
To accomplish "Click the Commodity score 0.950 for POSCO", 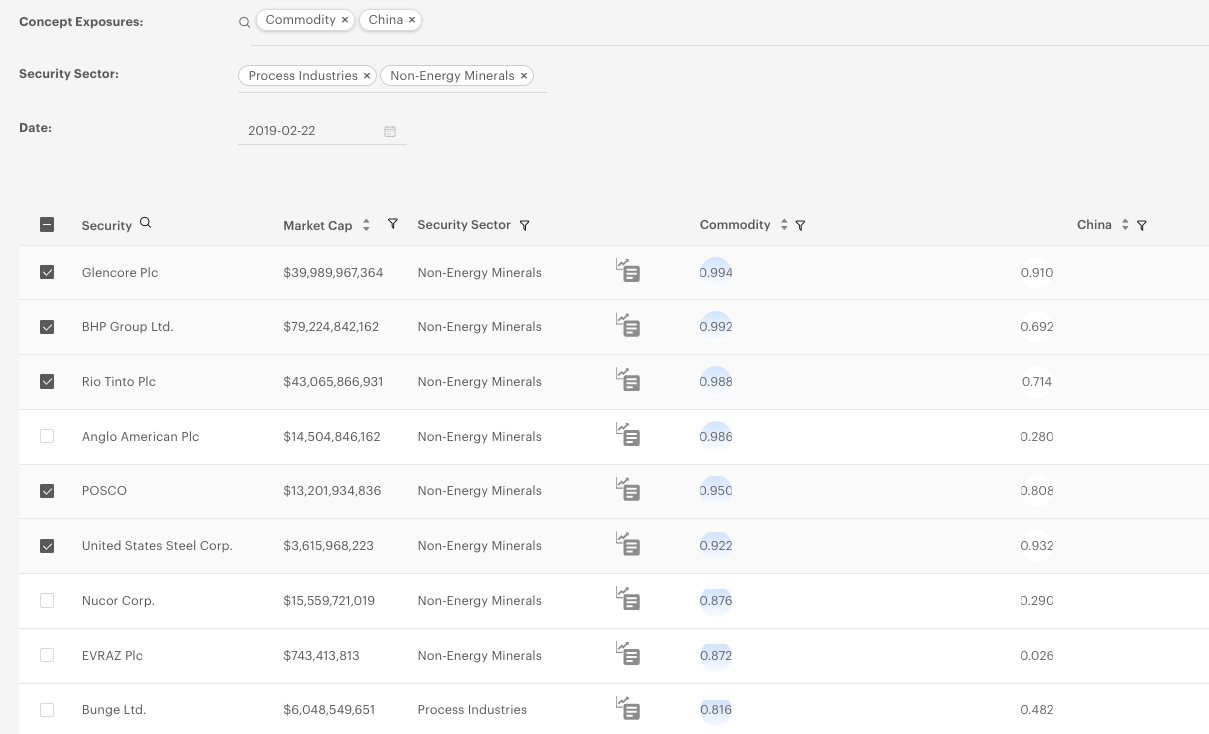I will click(716, 491).
